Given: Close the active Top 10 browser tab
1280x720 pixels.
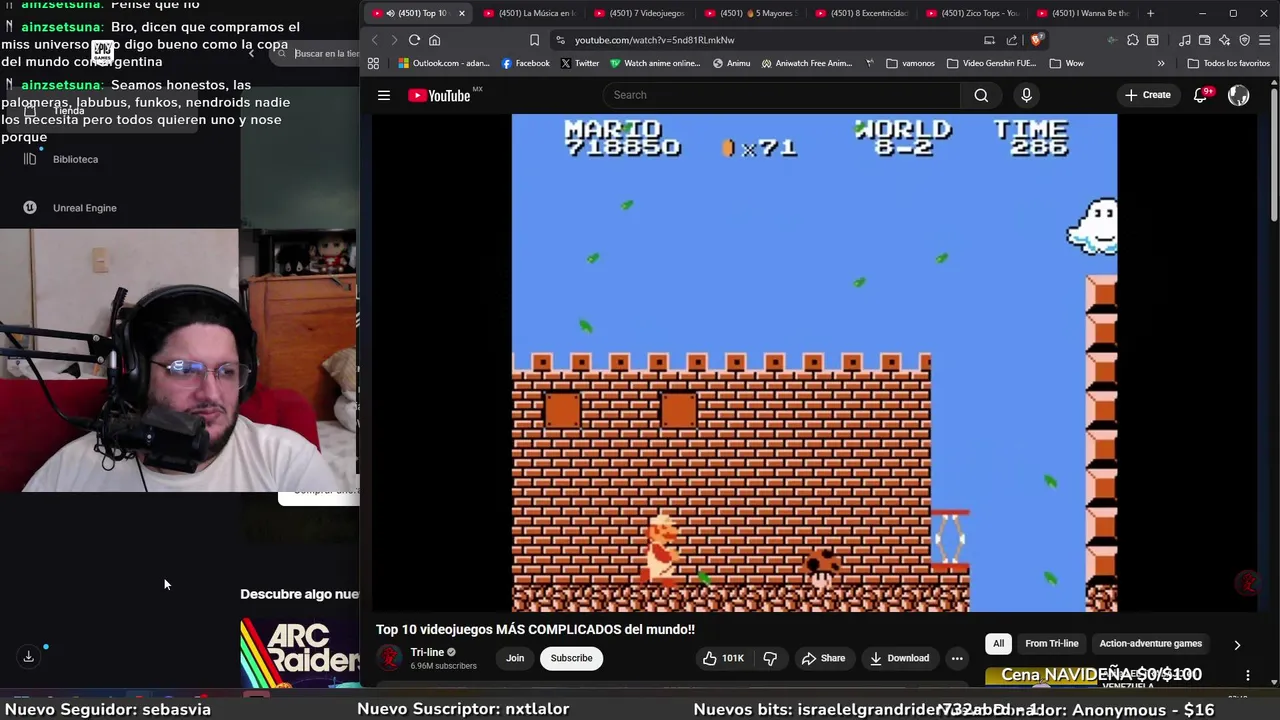Looking at the screenshot, I should point(462,13).
